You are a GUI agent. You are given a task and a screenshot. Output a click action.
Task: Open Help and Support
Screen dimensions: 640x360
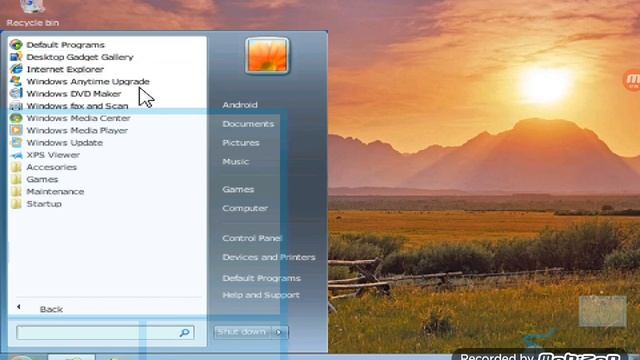point(261,295)
